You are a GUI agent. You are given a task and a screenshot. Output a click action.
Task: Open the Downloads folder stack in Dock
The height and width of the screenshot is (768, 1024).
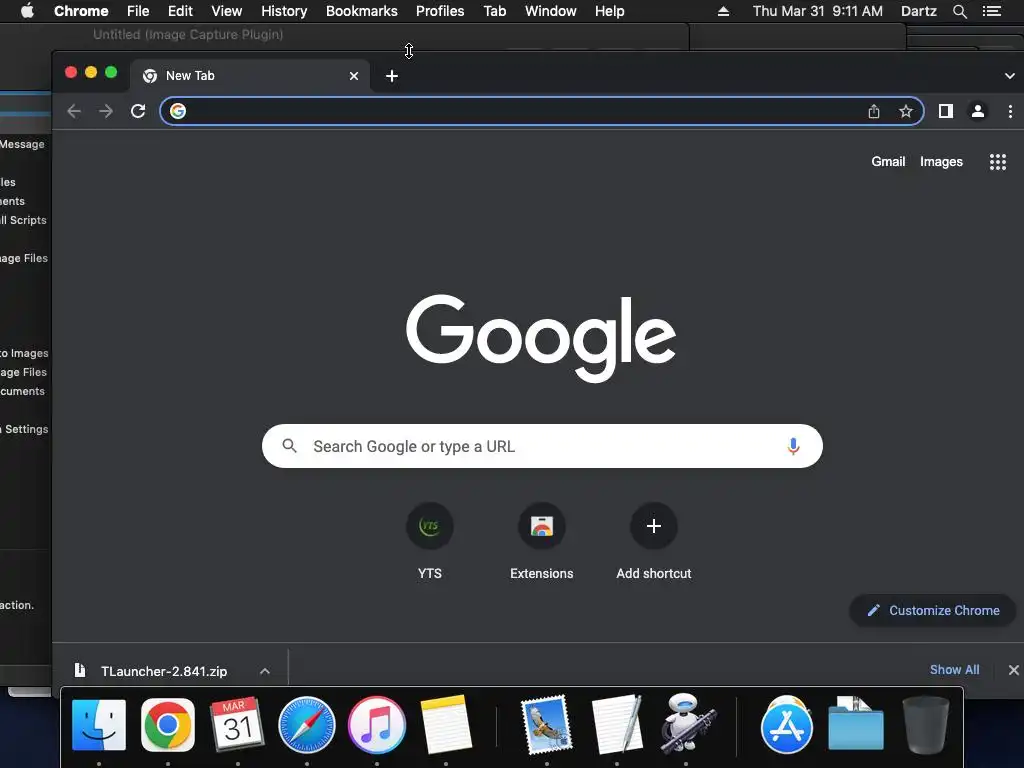pos(856,725)
